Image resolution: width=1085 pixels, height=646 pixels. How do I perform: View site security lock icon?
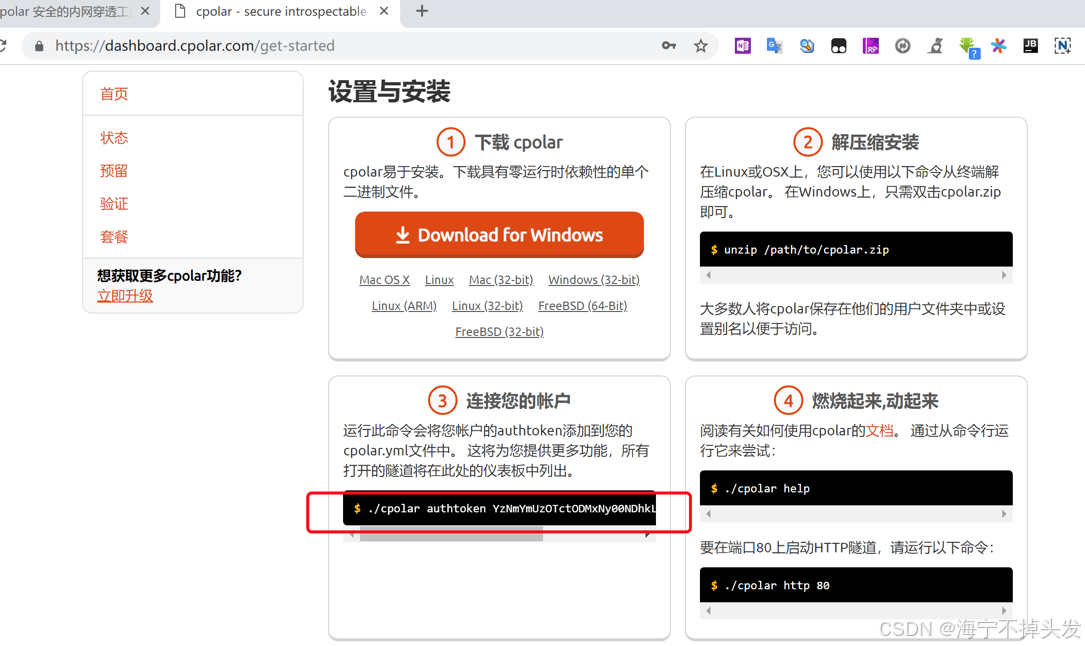(39, 46)
